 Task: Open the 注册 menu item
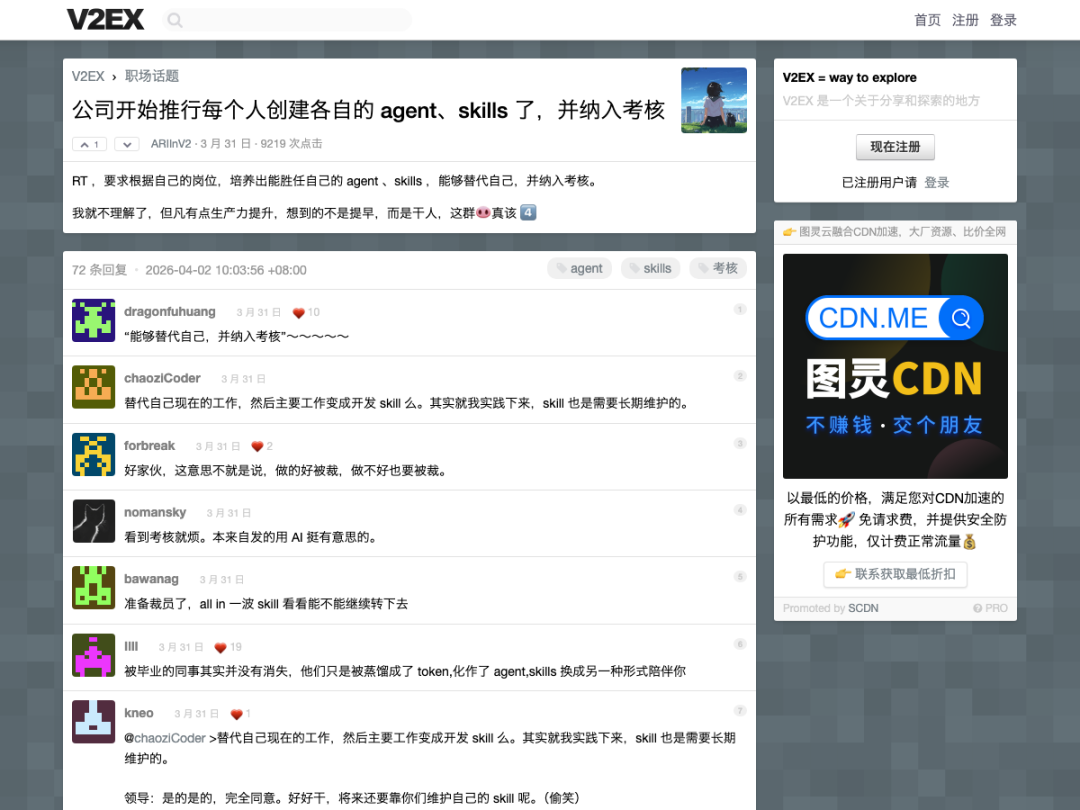(965, 19)
